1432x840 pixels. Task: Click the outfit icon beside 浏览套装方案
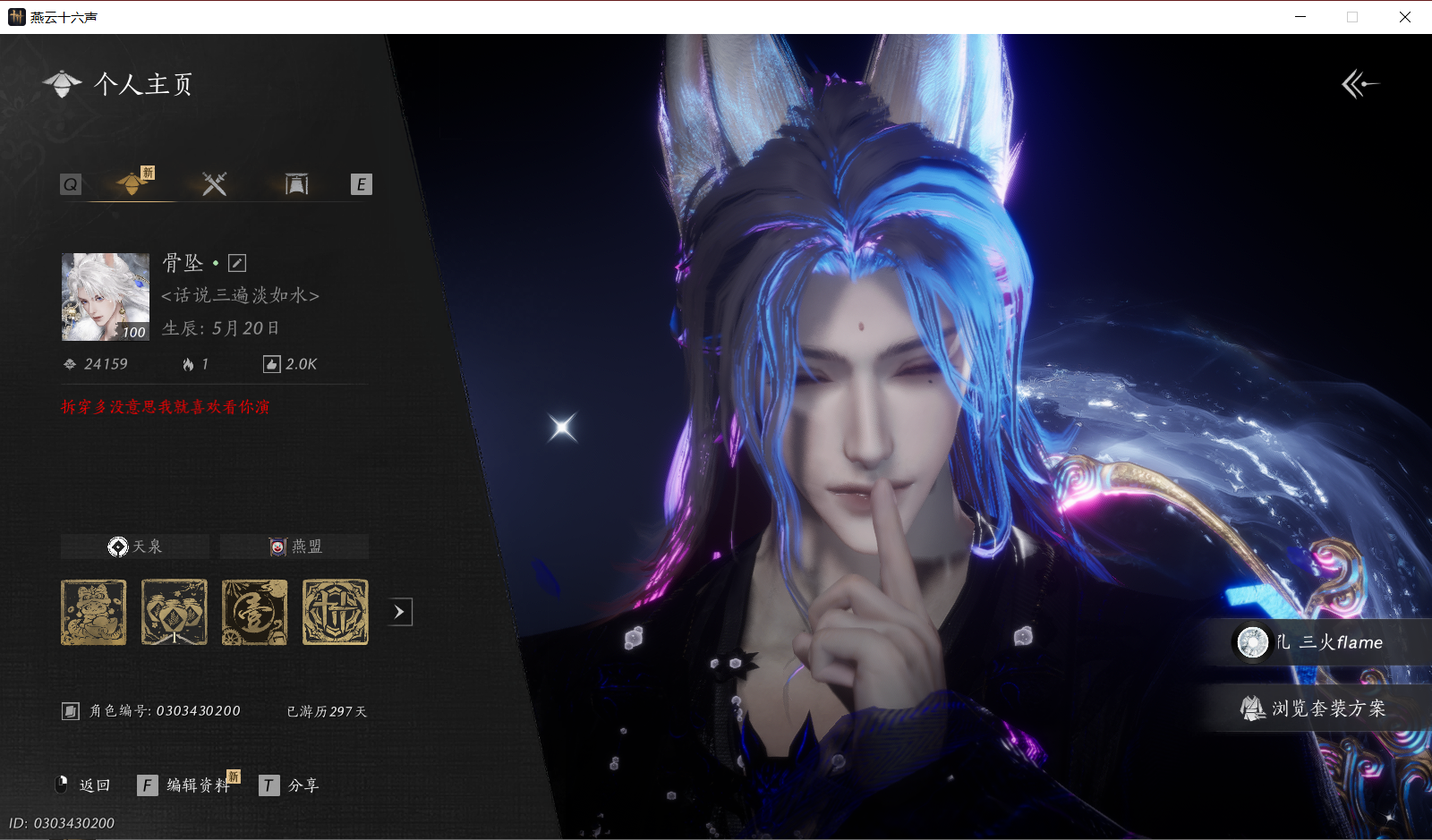point(1252,708)
